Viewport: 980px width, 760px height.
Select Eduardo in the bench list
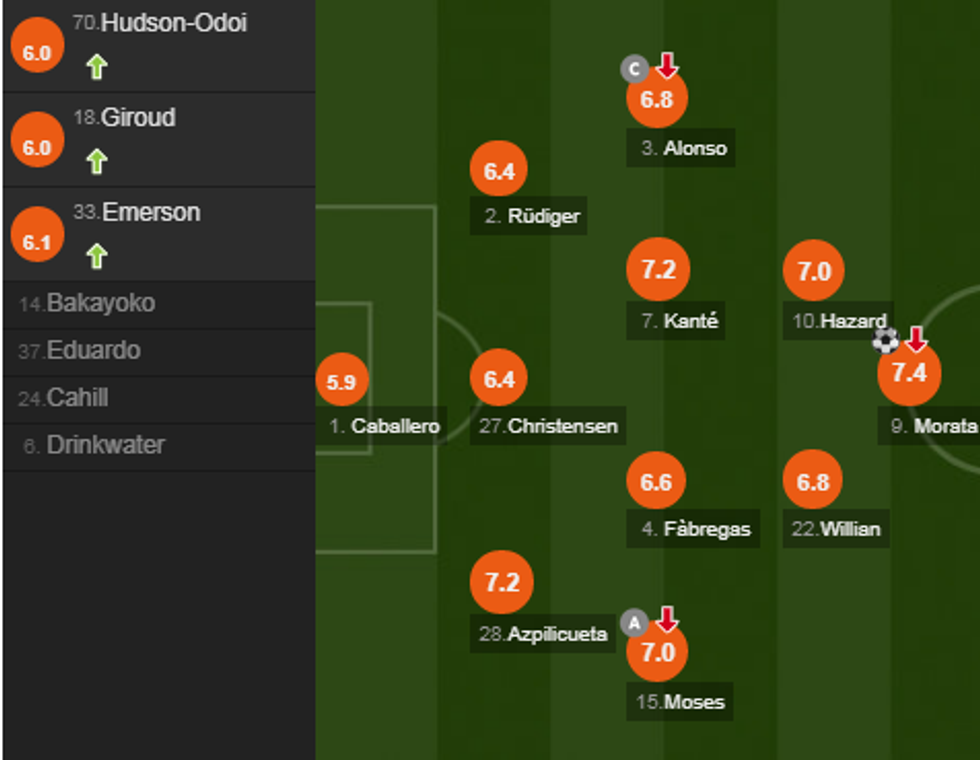93,350
